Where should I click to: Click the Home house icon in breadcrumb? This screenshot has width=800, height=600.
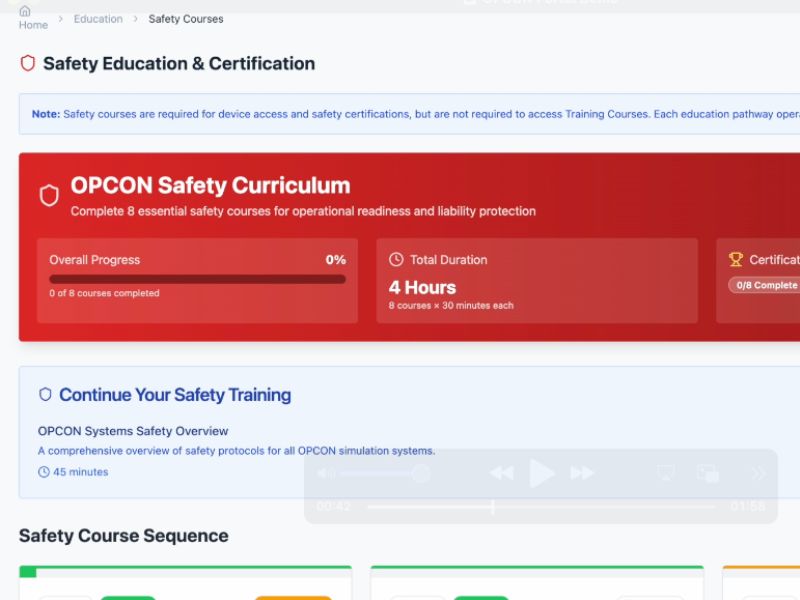[24, 11]
